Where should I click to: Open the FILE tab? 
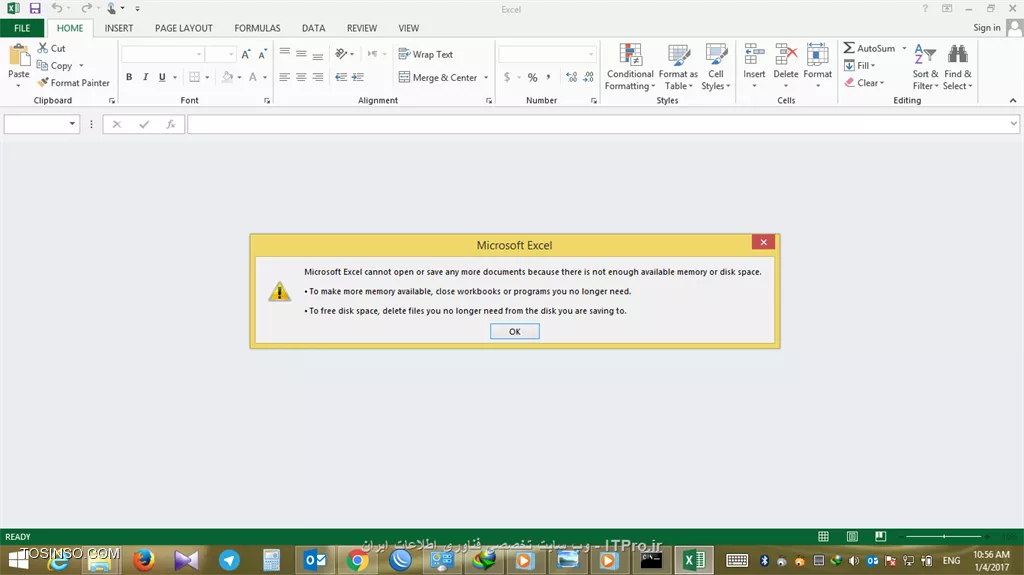click(x=22, y=28)
